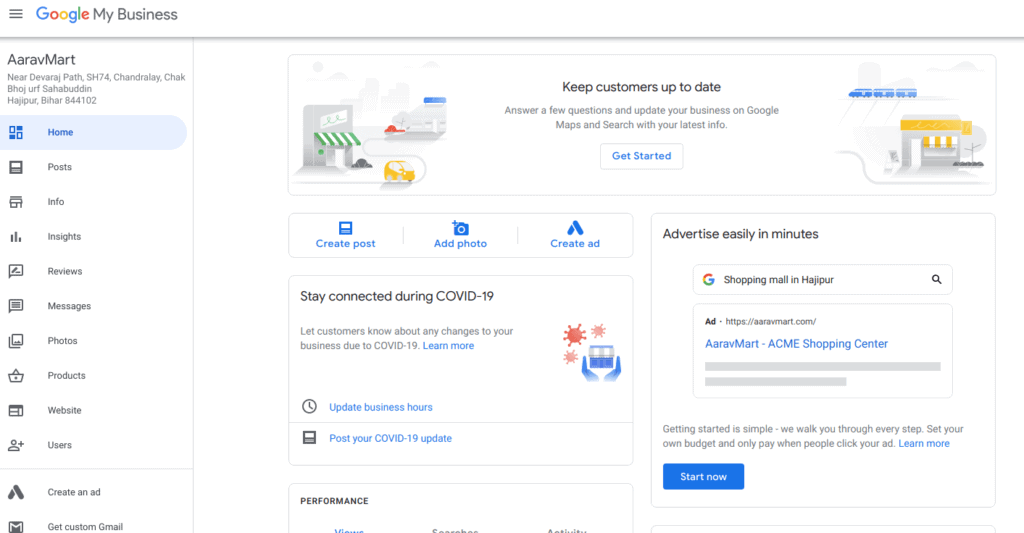The height and width of the screenshot is (533, 1024).
Task: Click the Info storefront icon
Action: [x=16, y=202]
